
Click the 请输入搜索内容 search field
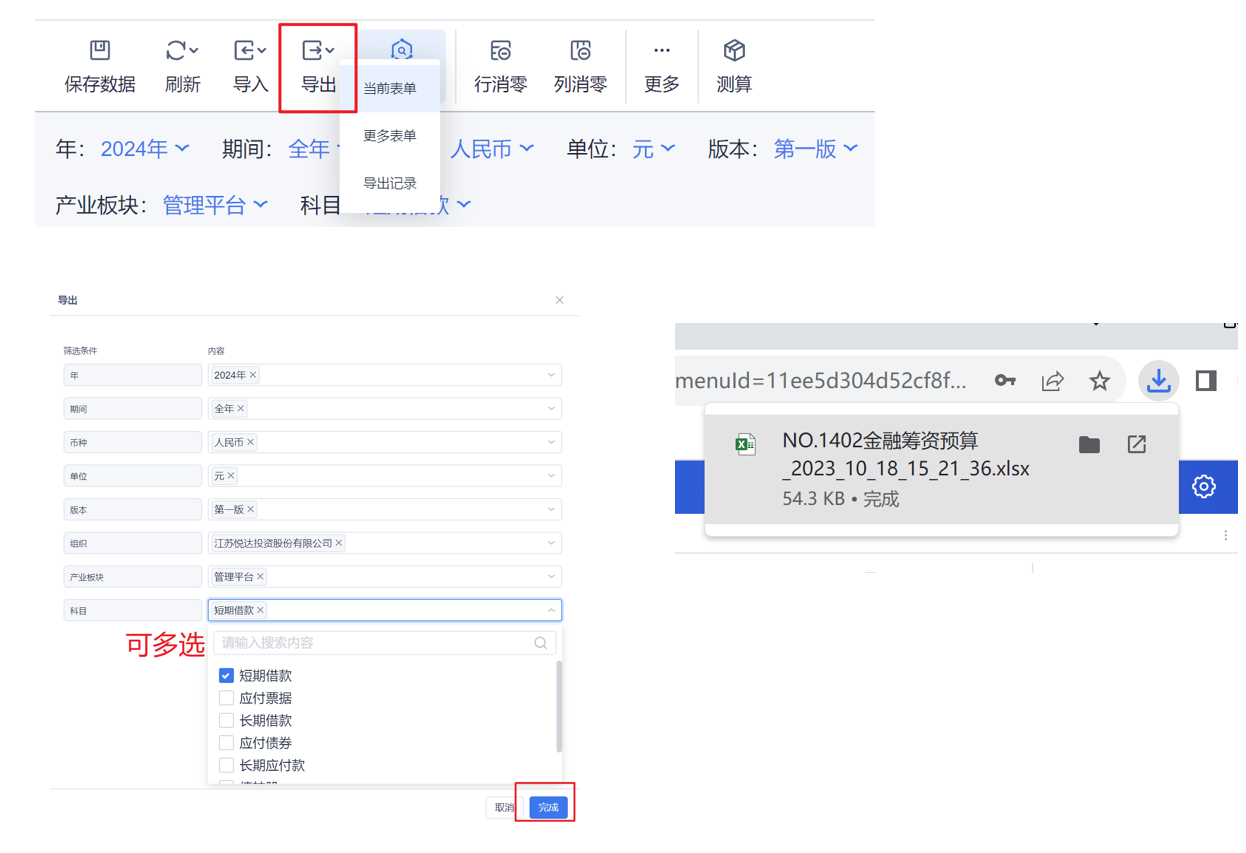[x=375, y=643]
